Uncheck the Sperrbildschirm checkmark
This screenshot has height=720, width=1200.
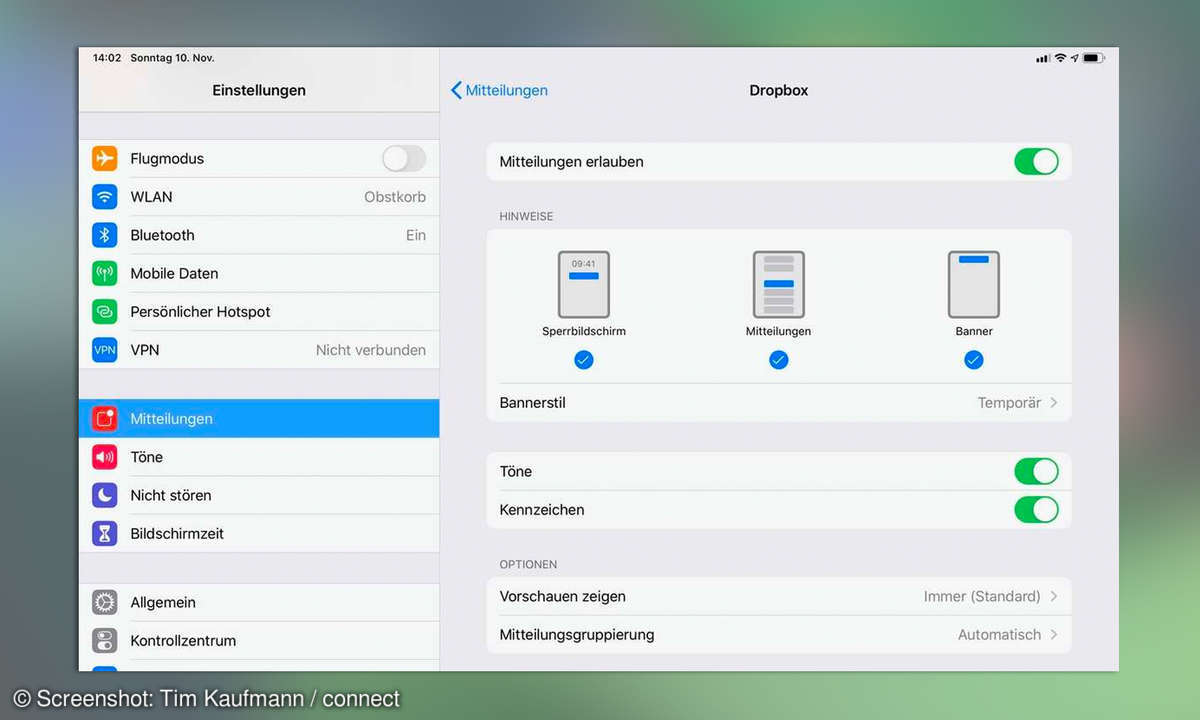coord(584,360)
